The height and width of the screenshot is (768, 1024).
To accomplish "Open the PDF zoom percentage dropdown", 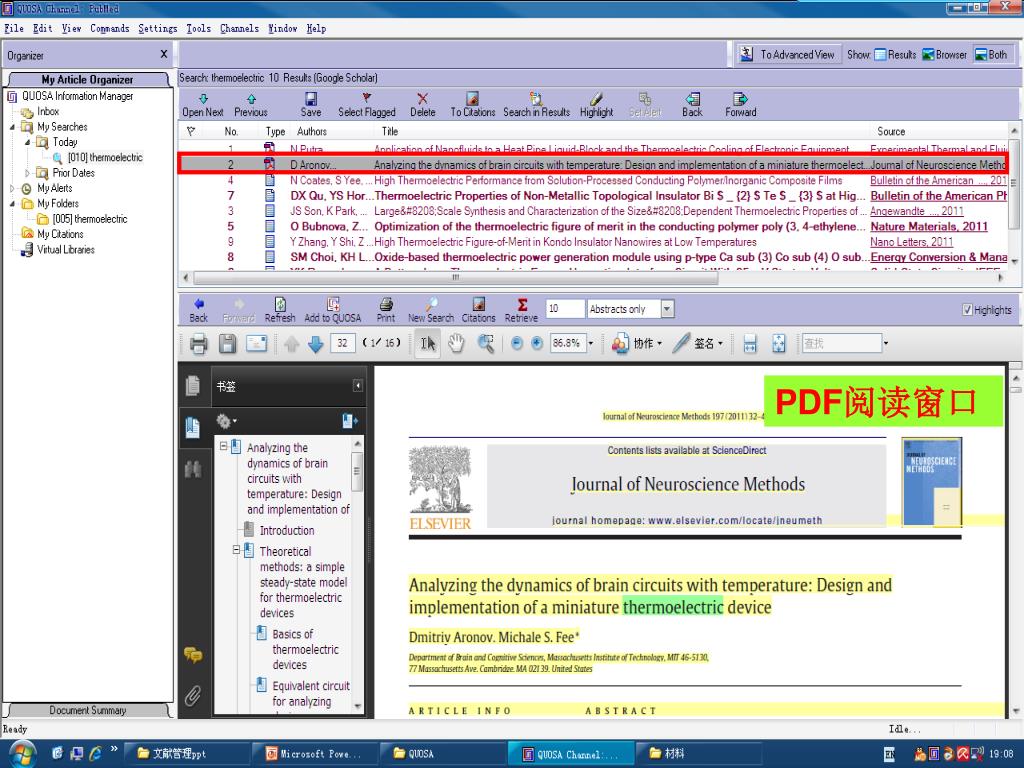I will [x=591, y=344].
